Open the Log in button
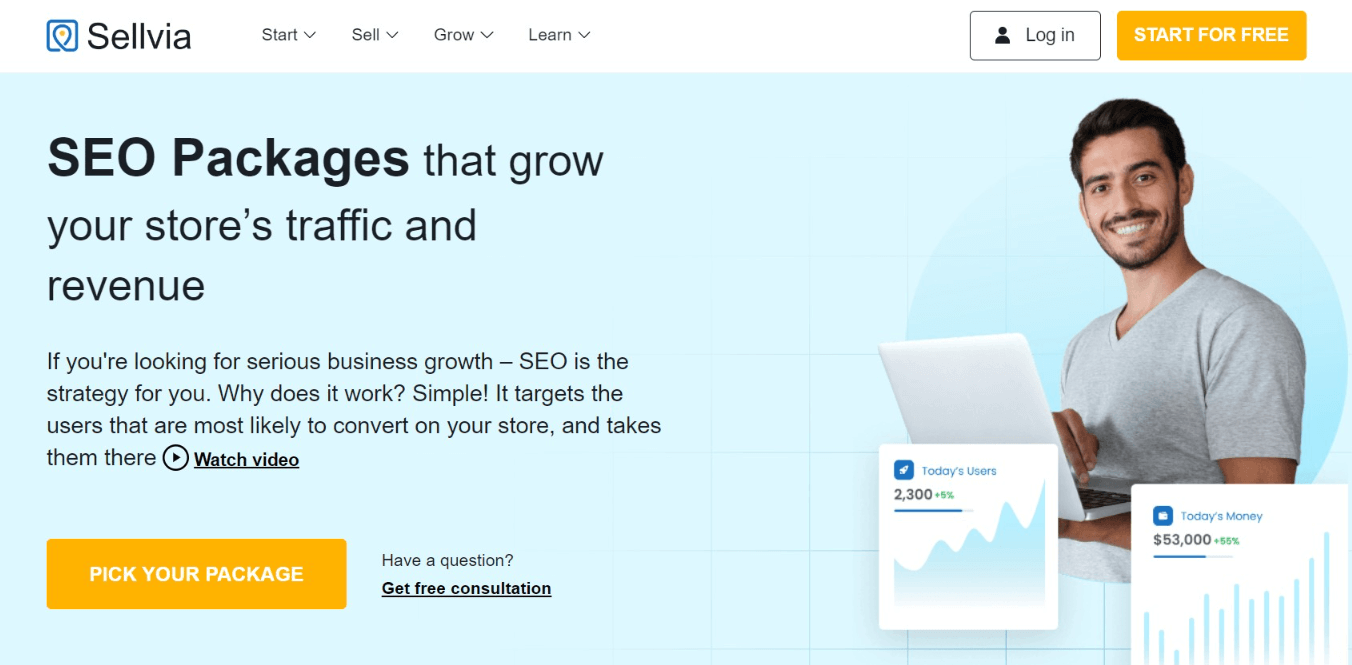The width and height of the screenshot is (1352, 665). pos(1035,36)
